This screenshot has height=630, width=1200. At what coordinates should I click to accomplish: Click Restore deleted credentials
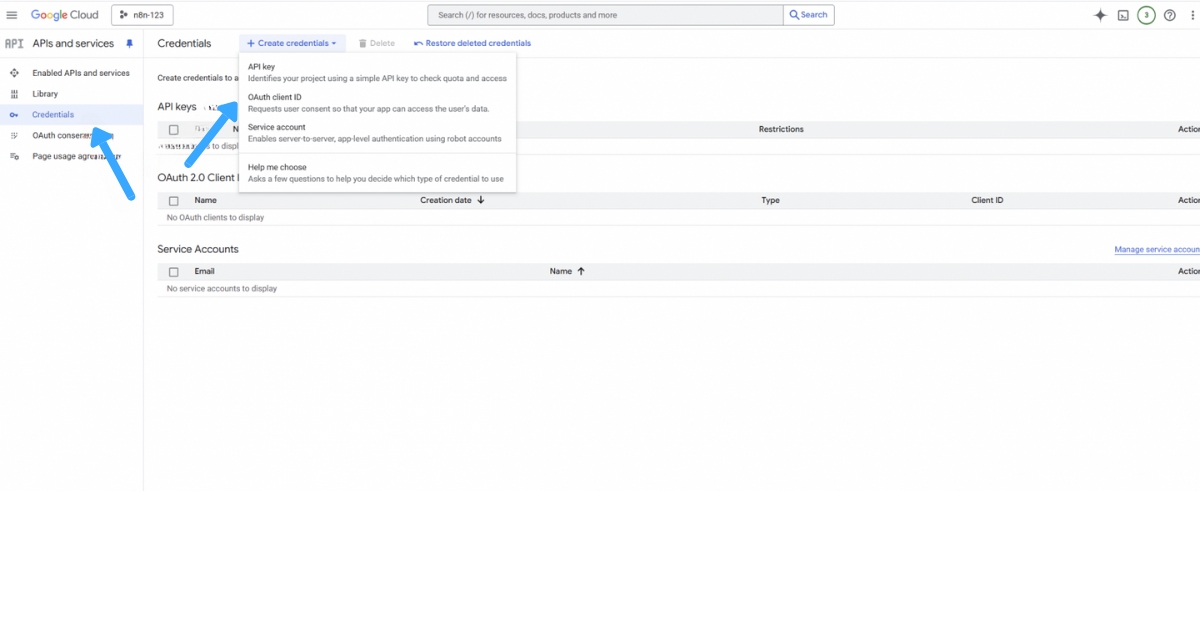[470, 43]
